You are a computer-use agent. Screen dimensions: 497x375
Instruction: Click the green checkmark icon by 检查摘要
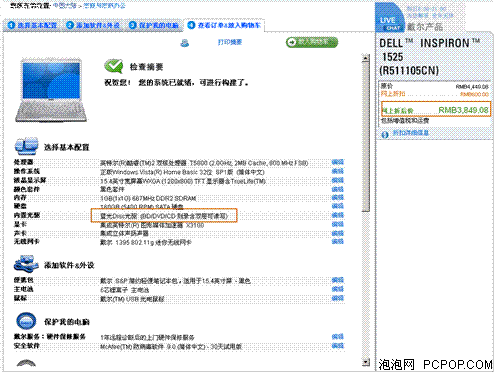tap(114, 66)
